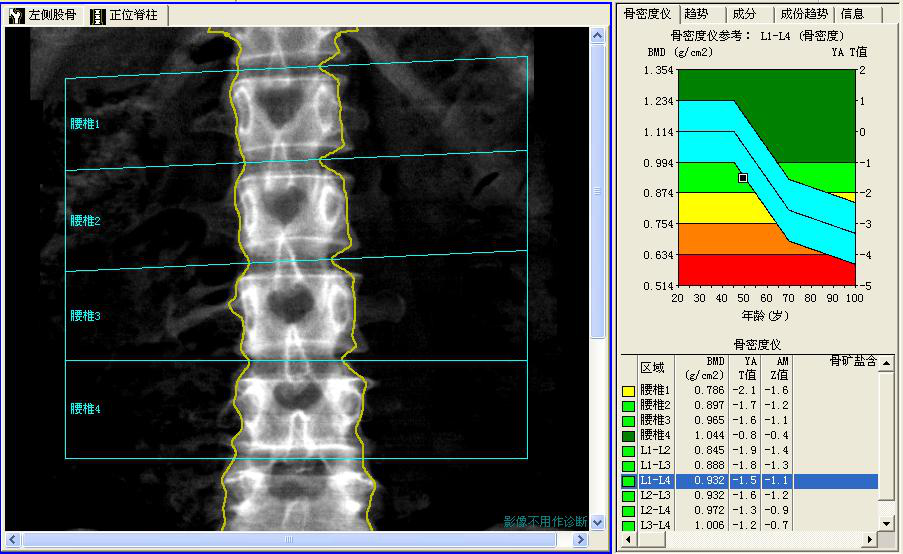Open the 趋势 tab
The image size is (903, 554).
(x=697, y=14)
